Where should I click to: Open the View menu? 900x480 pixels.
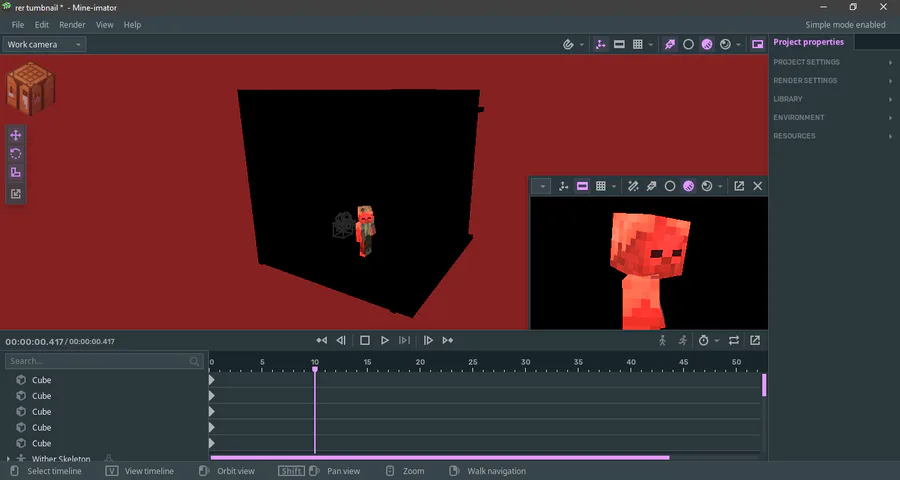[x=104, y=25]
